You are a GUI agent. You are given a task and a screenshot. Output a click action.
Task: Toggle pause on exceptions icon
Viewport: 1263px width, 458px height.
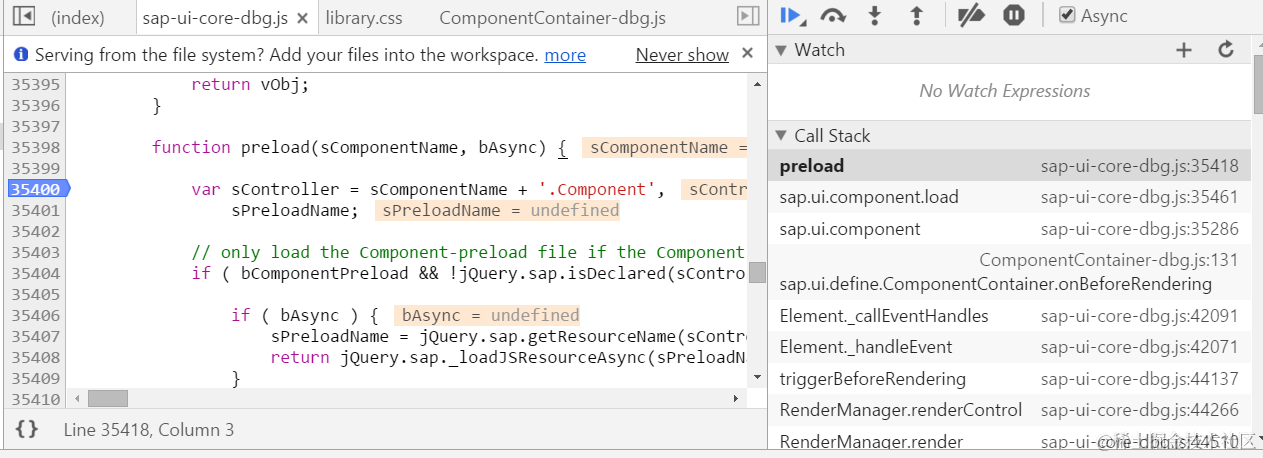coord(1014,15)
